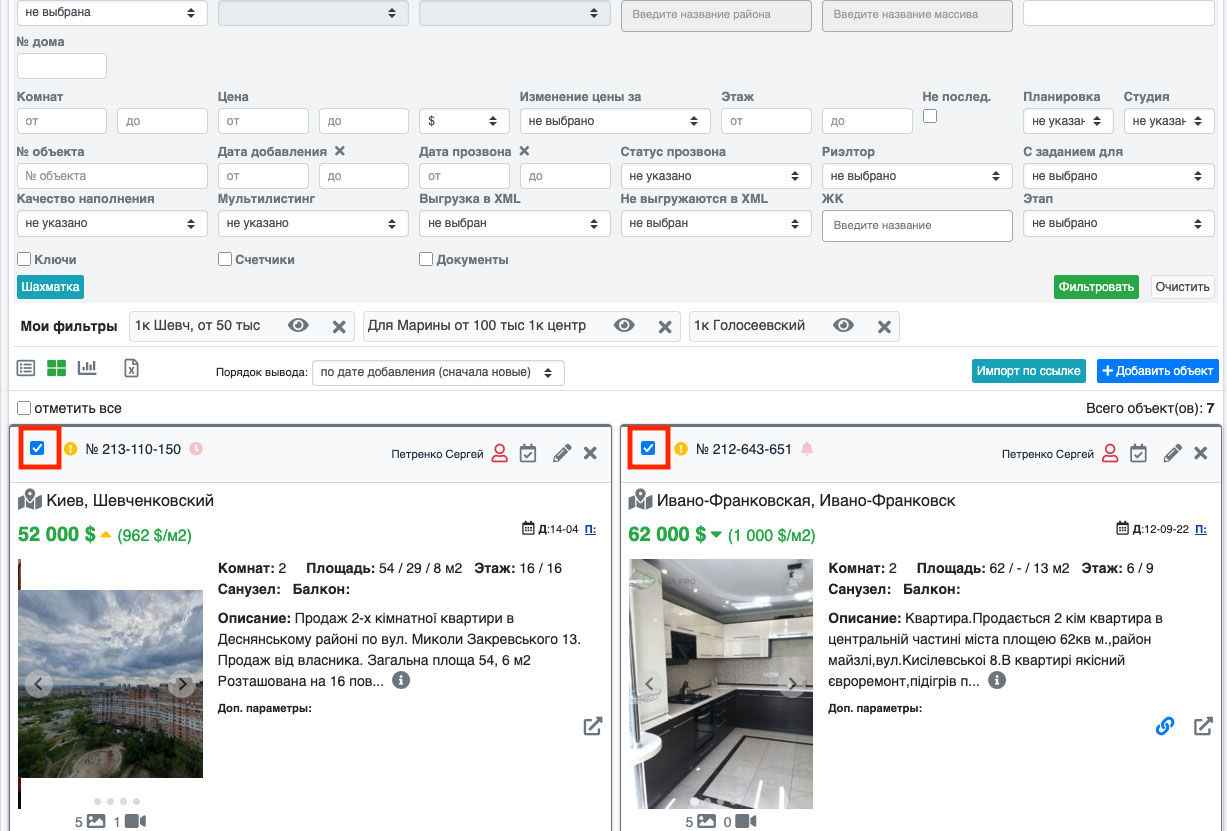The height and width of the screenshot is (831, 1227).
Task: Open the chart statistics view icon
Action: tap(87, 368)
